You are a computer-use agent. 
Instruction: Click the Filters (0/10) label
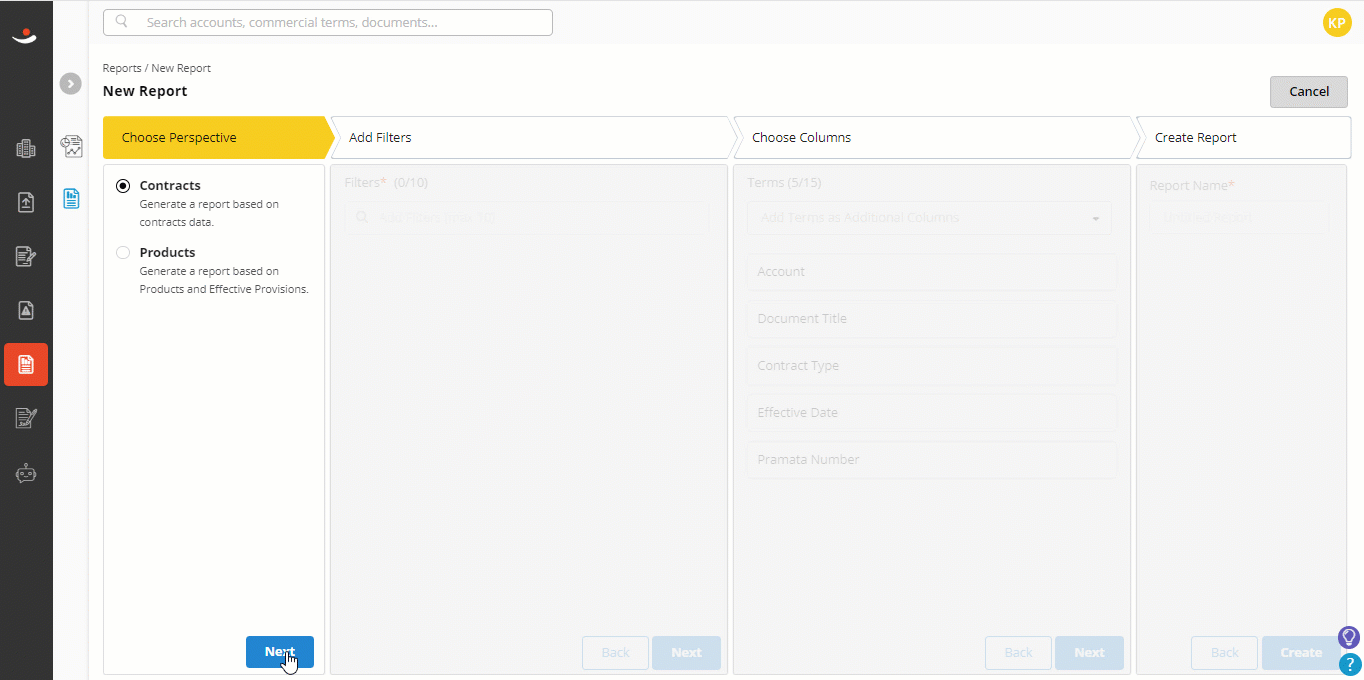click(x=386, y=183)
